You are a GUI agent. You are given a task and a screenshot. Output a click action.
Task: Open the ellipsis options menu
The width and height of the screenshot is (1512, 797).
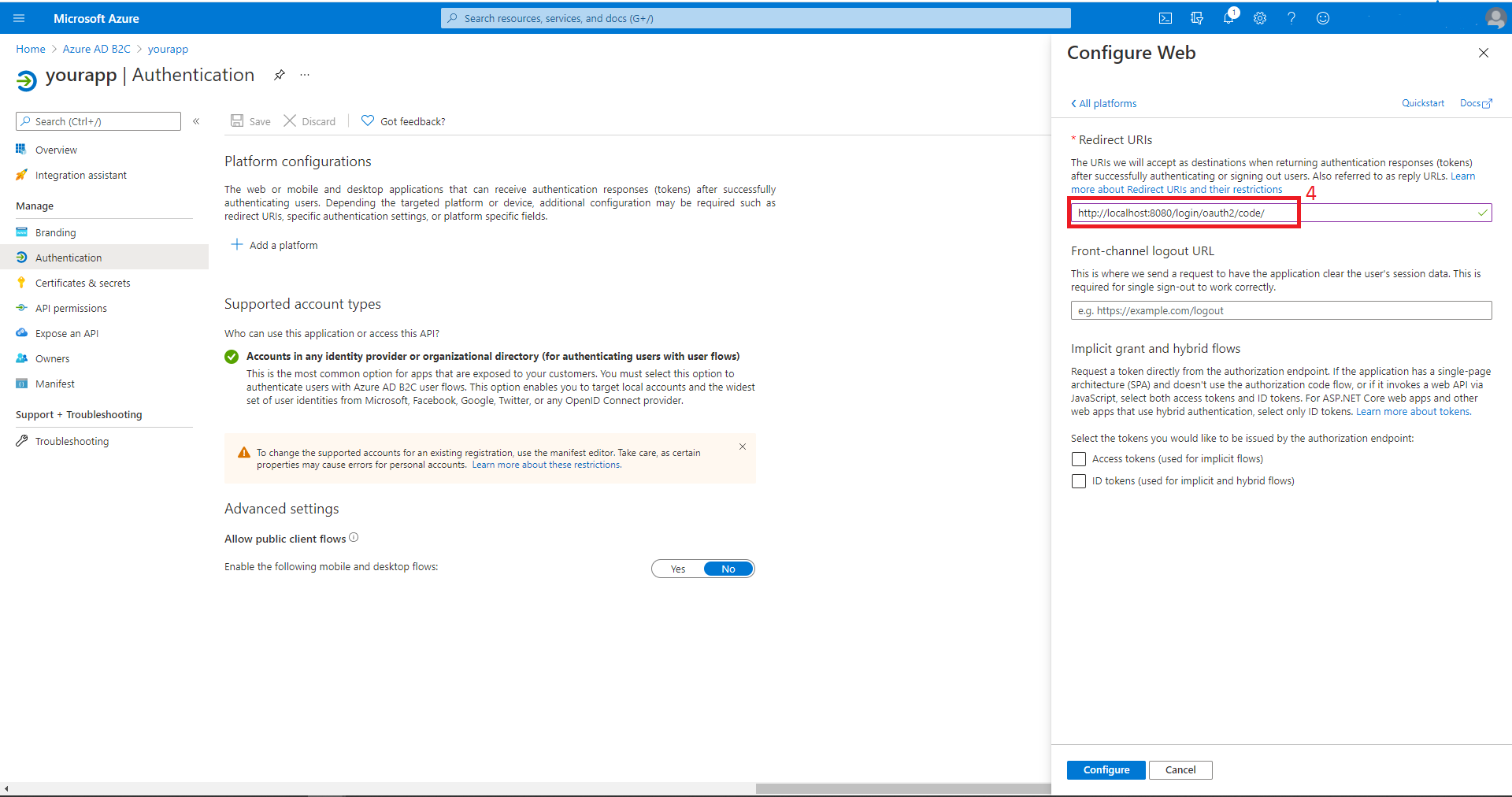(304, 75)
